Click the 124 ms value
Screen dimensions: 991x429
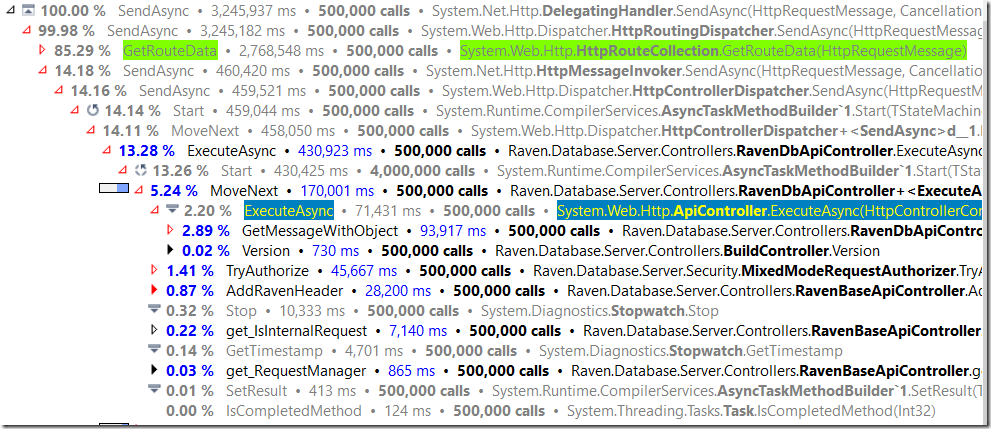click(x=407, y=411)
